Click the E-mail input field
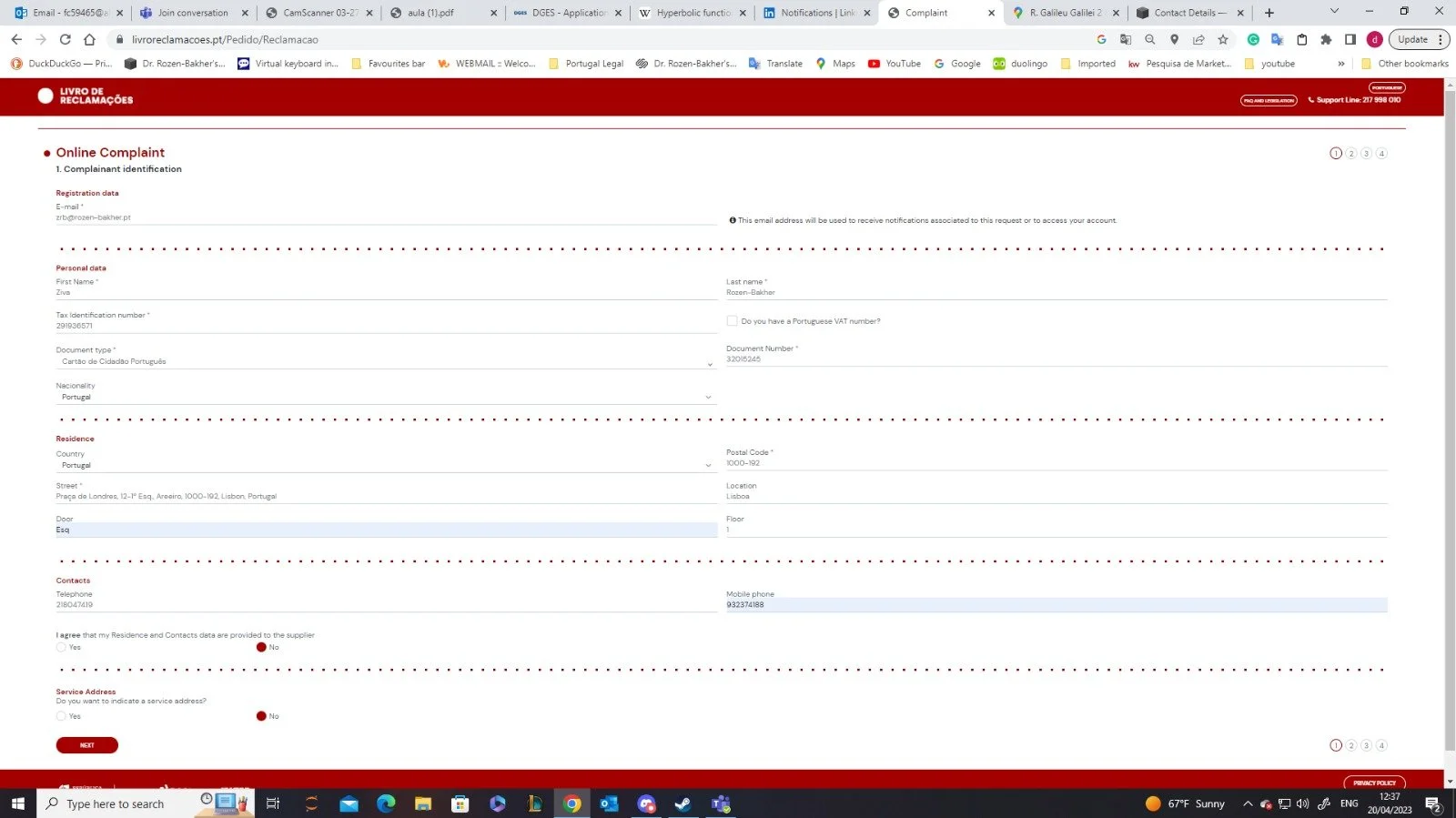This screenshot has width=1456, height=818. point(387,218)
